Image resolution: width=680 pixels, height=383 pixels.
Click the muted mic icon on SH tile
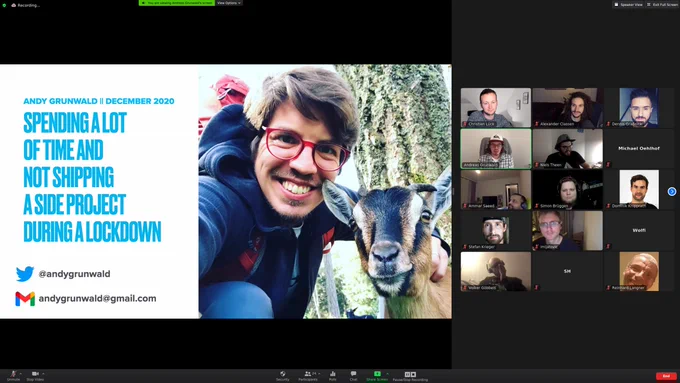[x=536, y=288]
